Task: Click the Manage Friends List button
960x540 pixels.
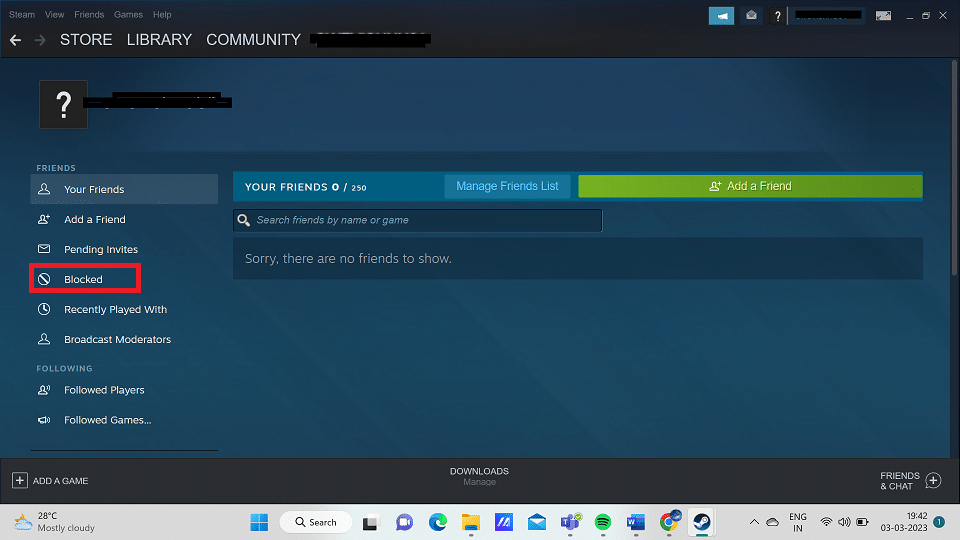Action: 507,186
